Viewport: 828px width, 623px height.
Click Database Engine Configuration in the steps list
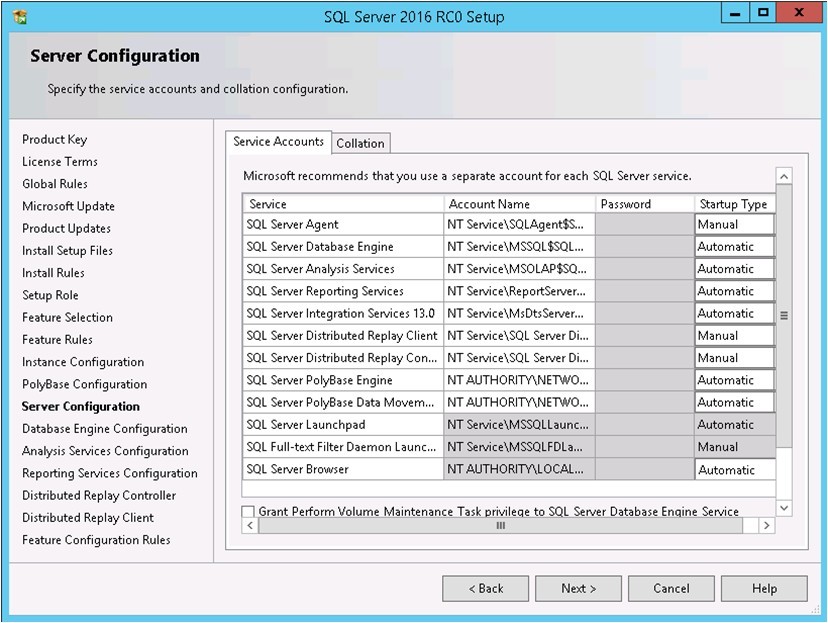pyautogui.click(x=105, y=429)
